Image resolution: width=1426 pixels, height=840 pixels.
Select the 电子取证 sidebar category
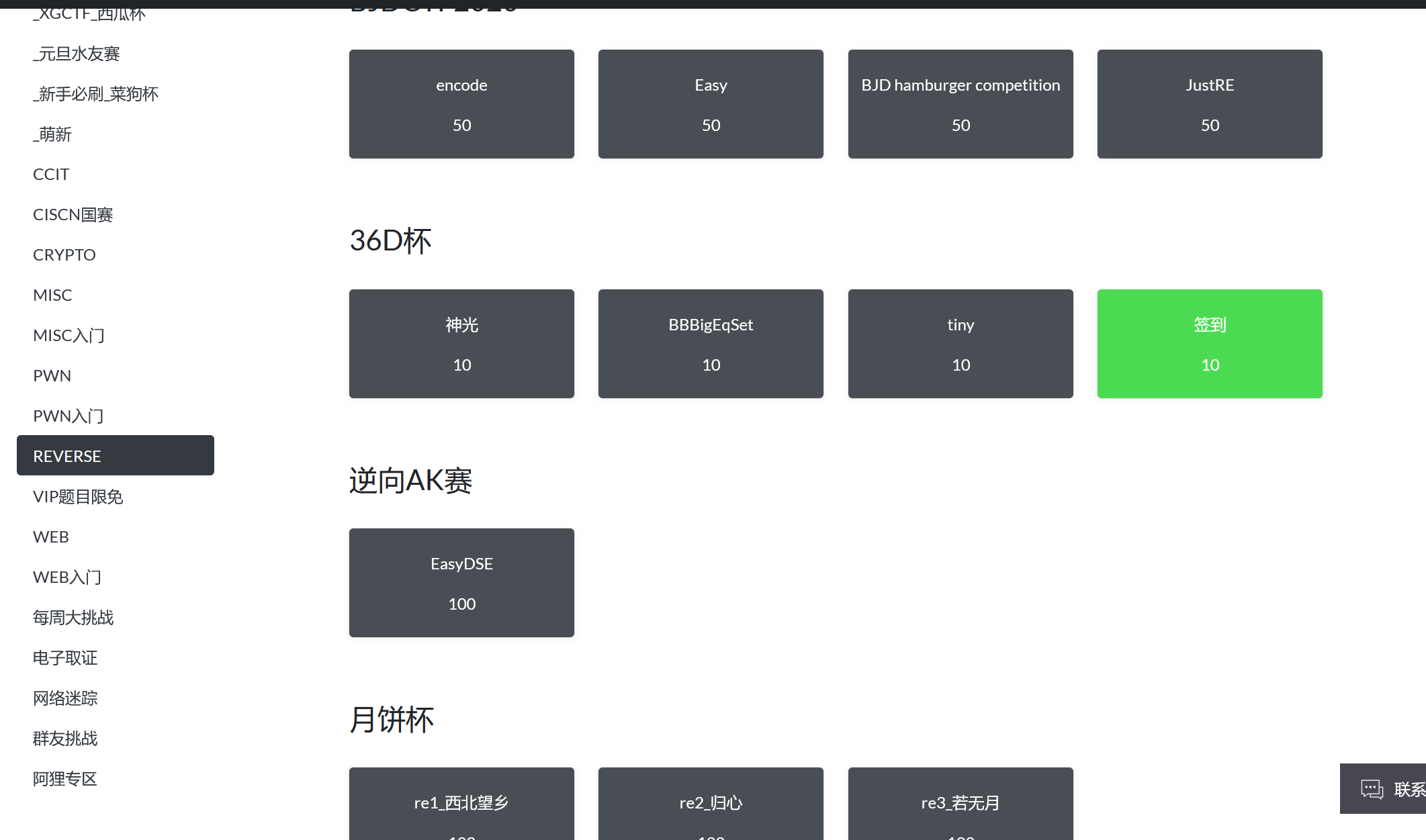pos(65,658)
